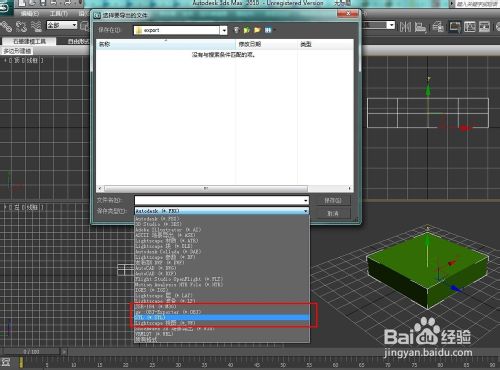Viewport: 500px width, 370px height.
Task: Sort by the Type column header
Action: pos(325,44)
